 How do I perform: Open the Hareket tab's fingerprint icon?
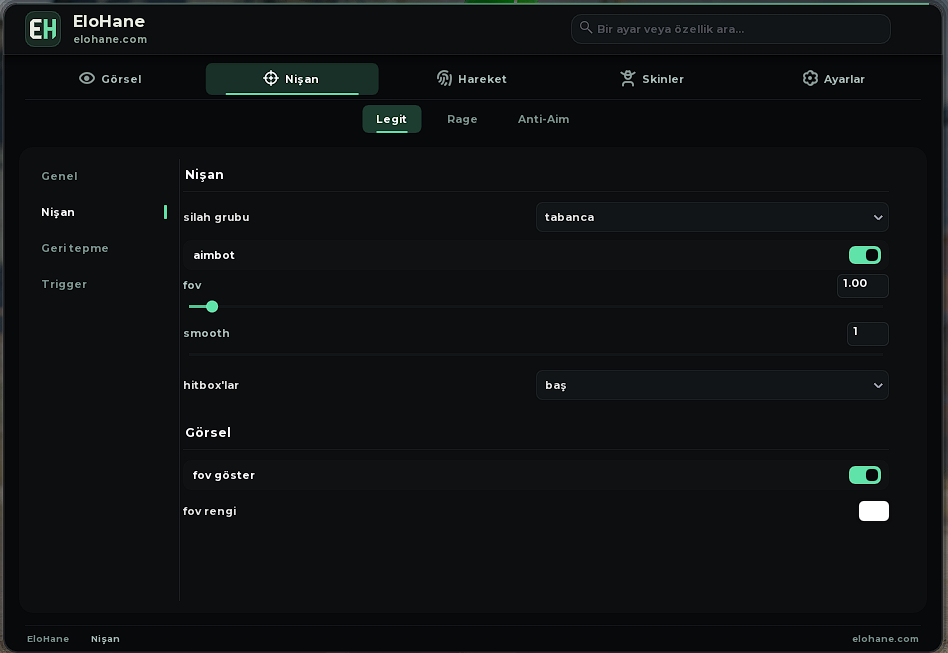tap(444, 79)
